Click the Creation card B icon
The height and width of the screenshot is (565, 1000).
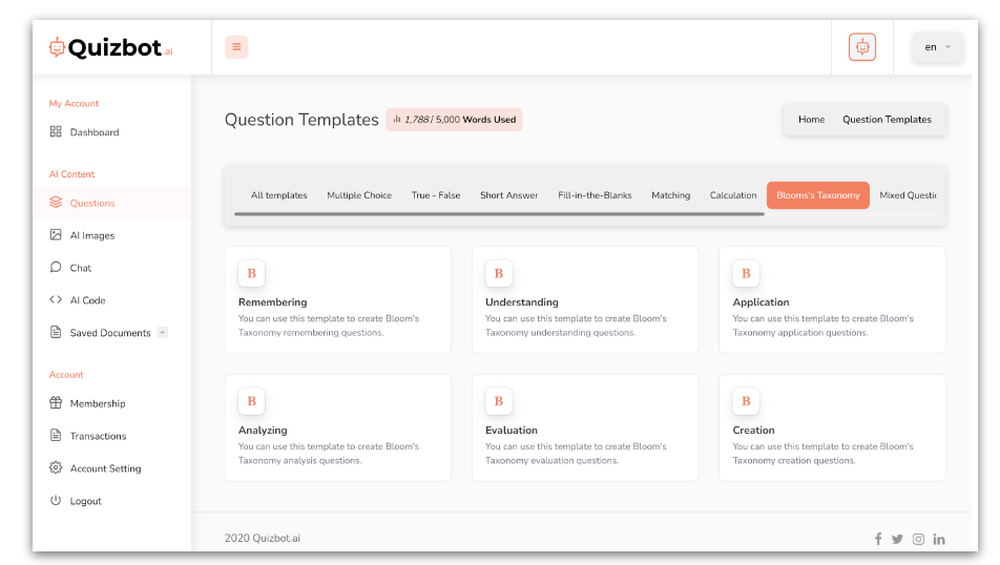746,401
